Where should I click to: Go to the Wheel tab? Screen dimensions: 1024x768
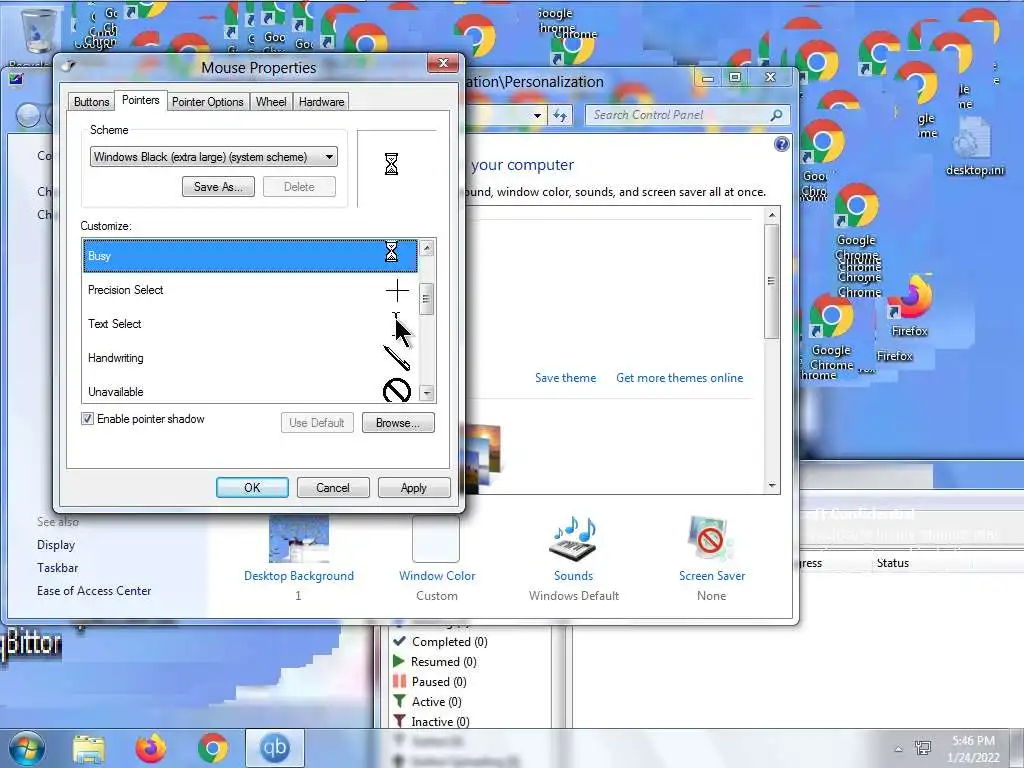pos(271,102)
